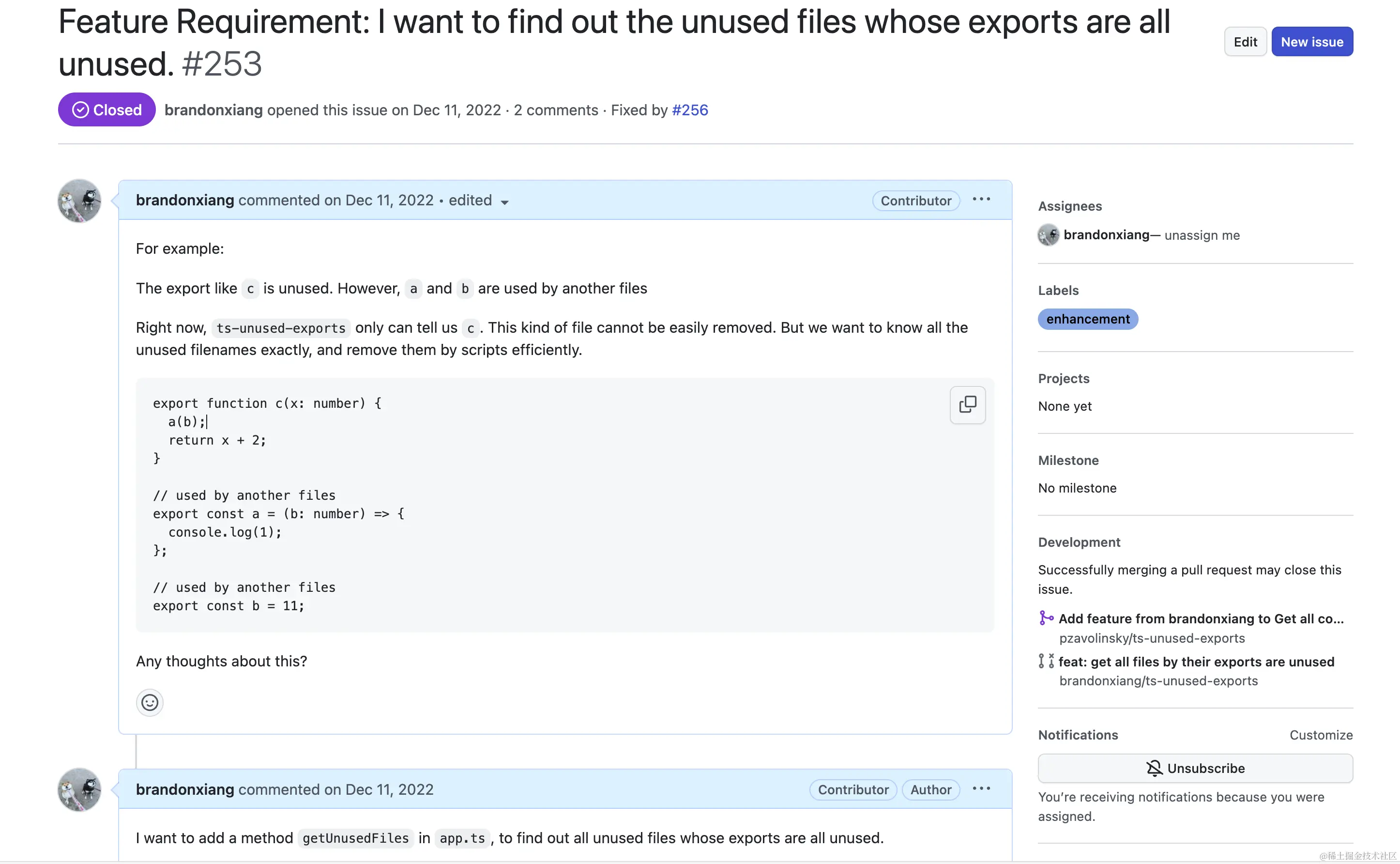Open Customize notifications settings

click(1321, 735)
